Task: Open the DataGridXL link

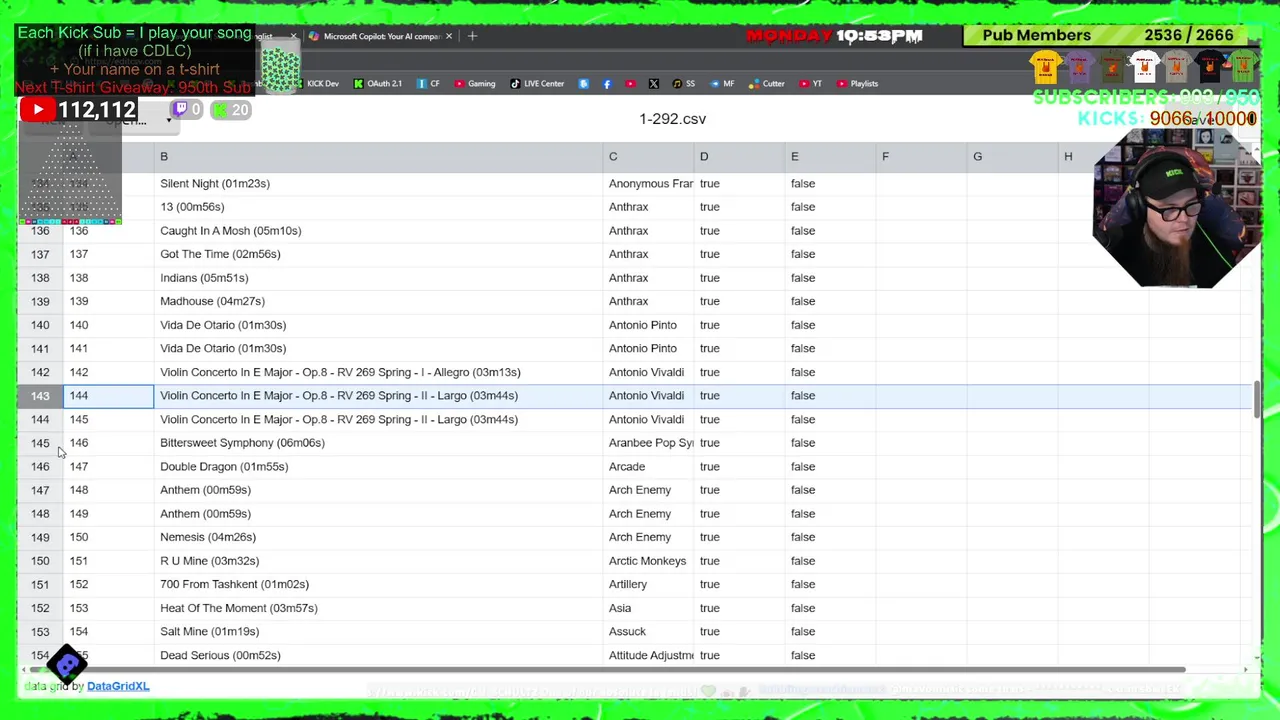Action: (x=118, y=686)
